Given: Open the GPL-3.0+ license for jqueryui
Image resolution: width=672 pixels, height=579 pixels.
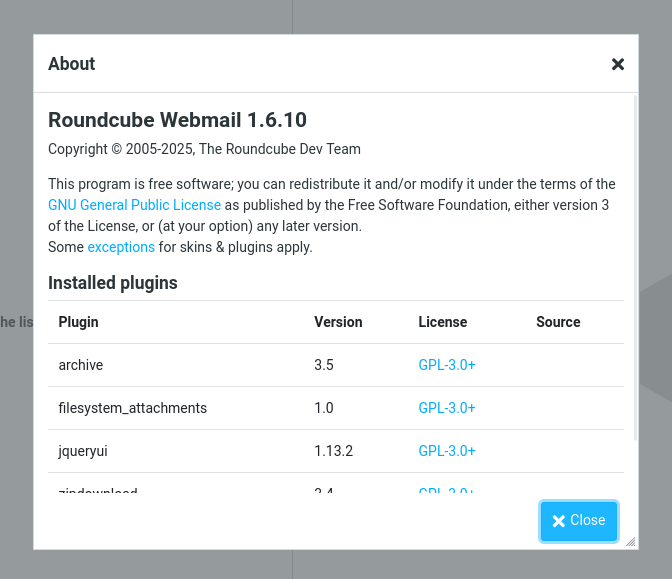Looking at the screenshot, I should 446,451.
